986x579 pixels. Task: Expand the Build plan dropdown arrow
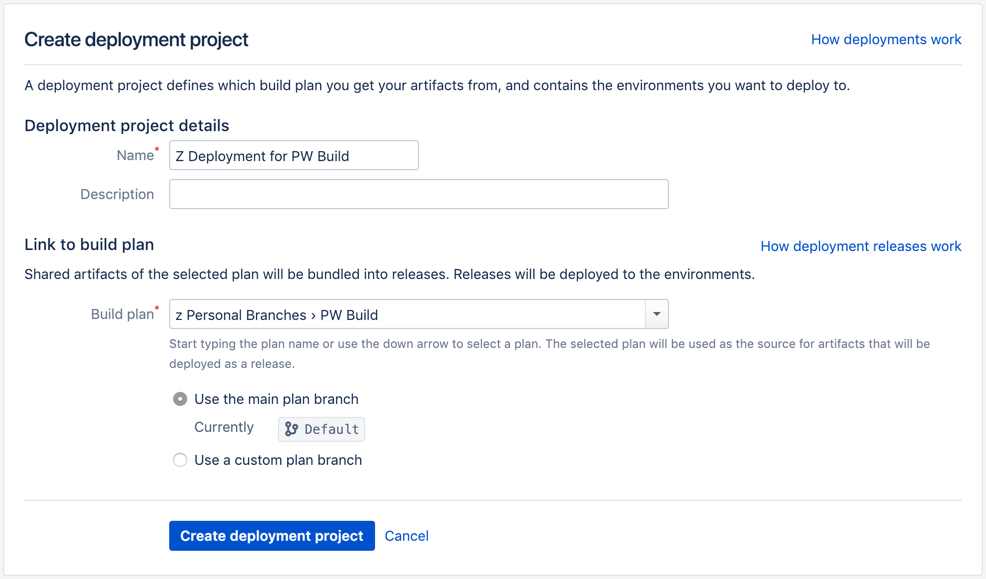[656, 314]
